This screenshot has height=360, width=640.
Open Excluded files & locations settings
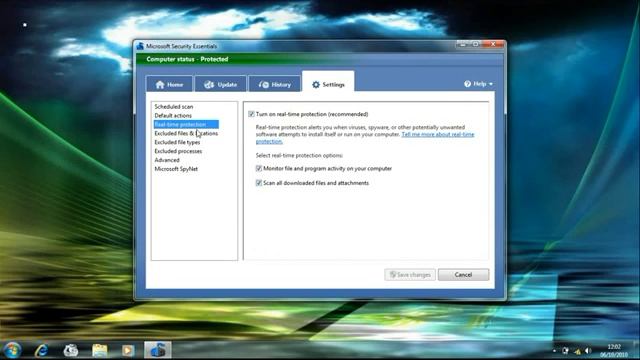click(186, 133)
